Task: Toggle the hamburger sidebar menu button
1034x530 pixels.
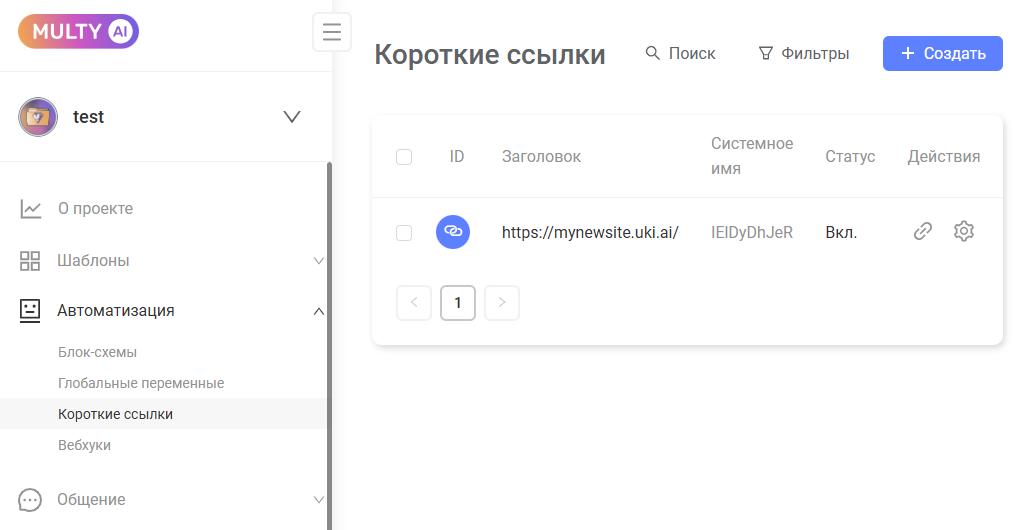Action: 332,32
